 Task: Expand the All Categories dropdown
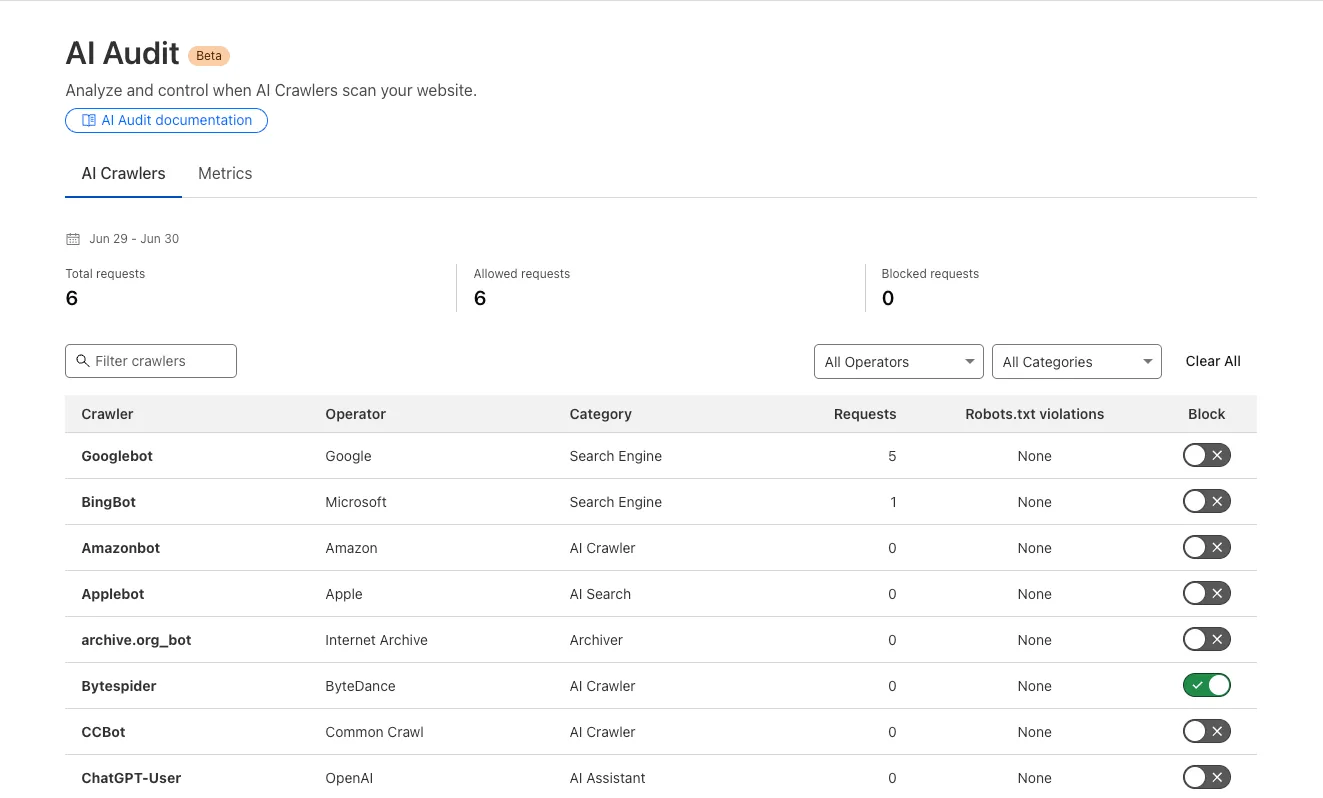[x=1076, y=362]
